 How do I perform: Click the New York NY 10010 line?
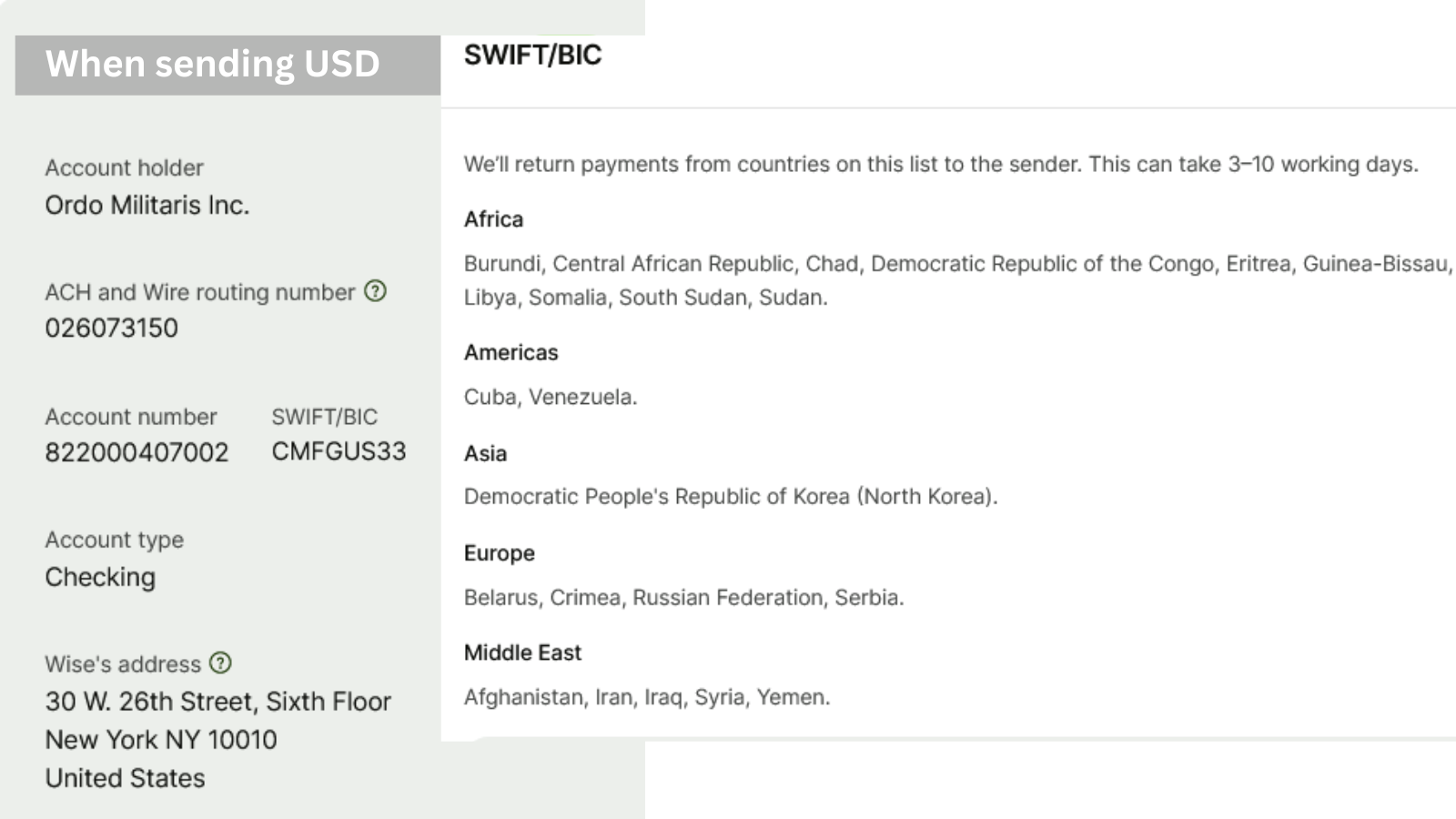[x=161, y=740]
